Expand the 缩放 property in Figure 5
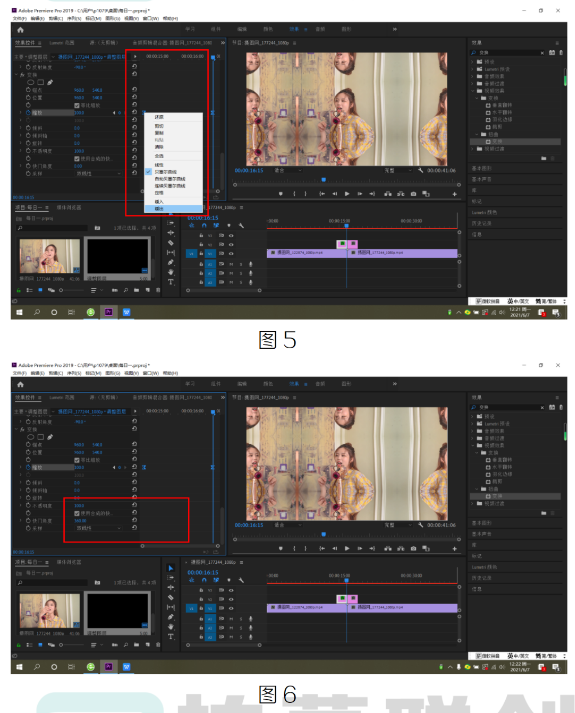Viewport: 575px width, 713px height. (x=20, y=112)
